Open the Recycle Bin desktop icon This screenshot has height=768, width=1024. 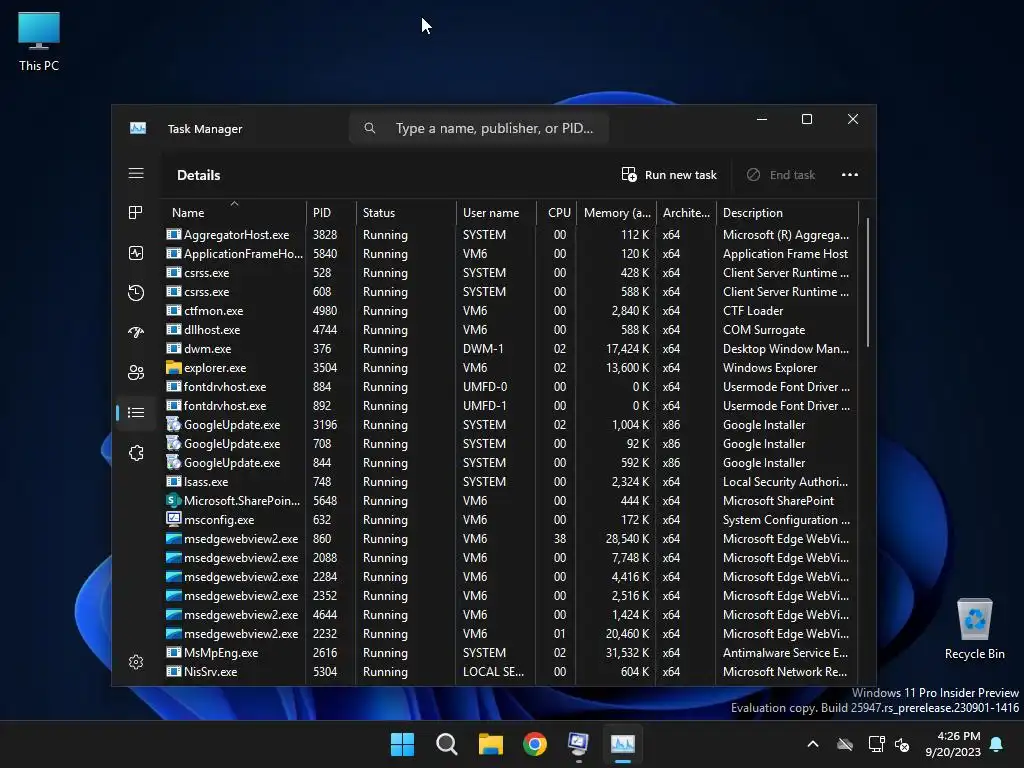[x=974, y=629]
